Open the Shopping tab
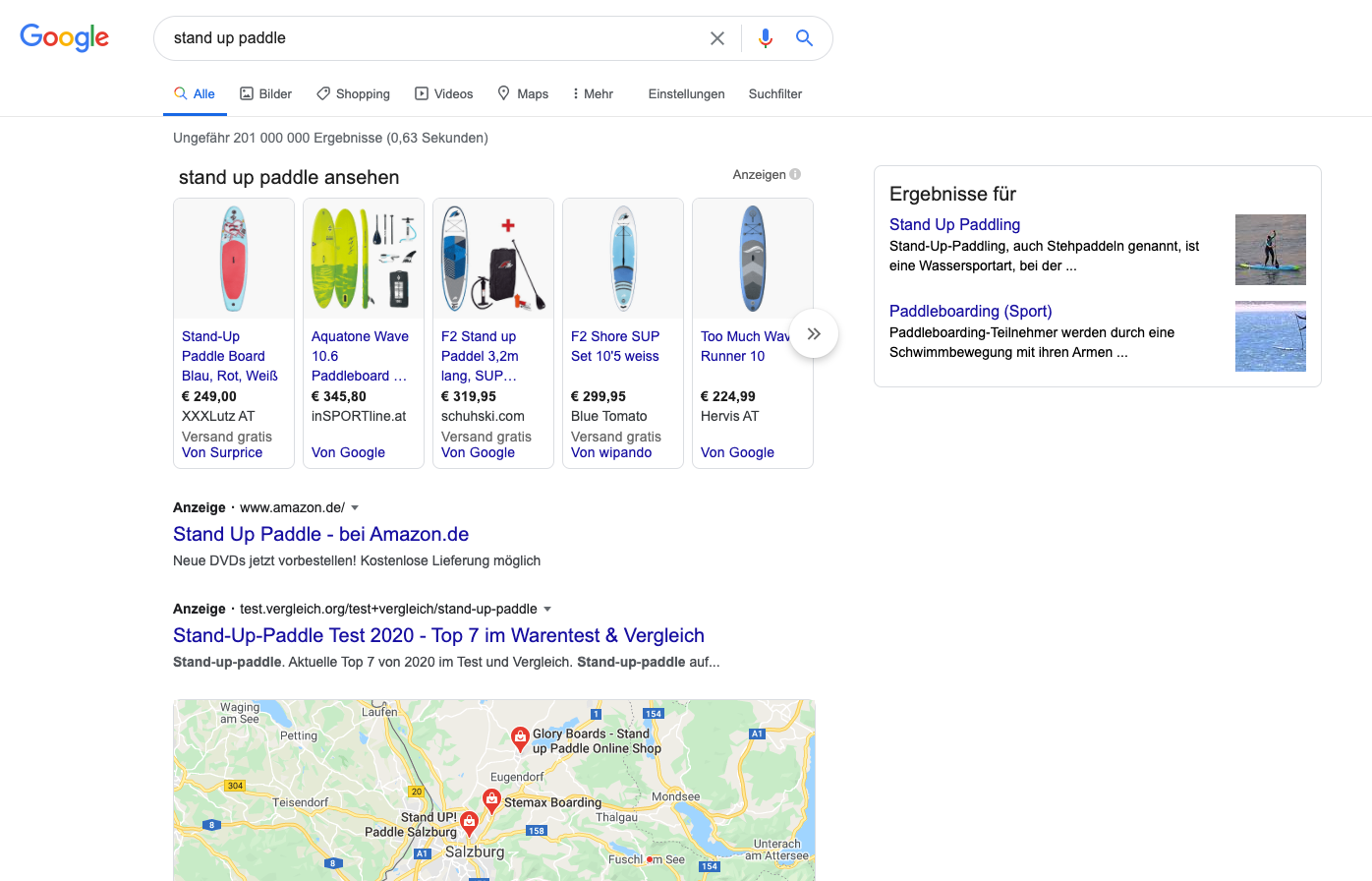1372x881 pixels. (x=353, y=93)
